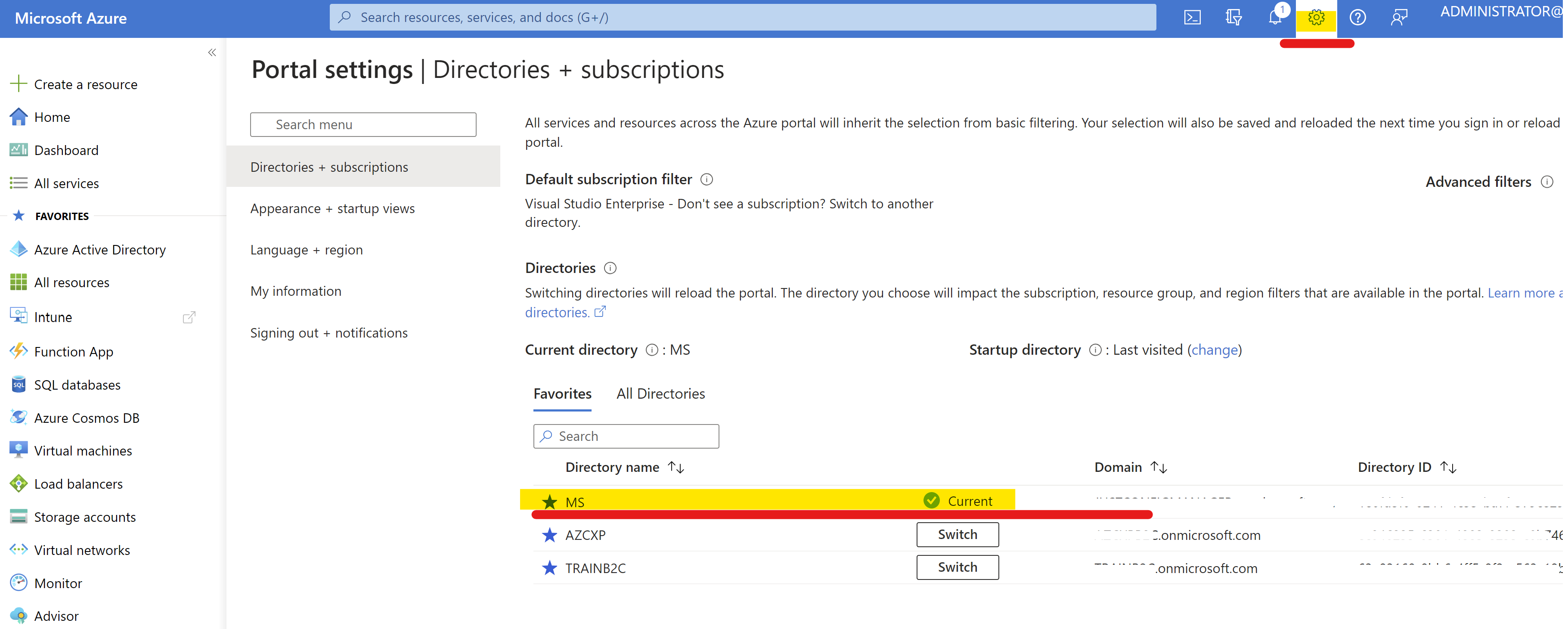Click info icon beside Default subscription filter
Screen dimensions: 1568x629
pos(706,180)
